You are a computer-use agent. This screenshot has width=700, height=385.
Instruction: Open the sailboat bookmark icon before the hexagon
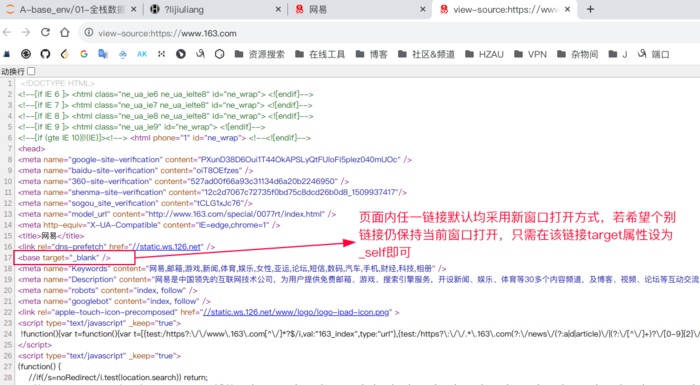click(200, 54)
